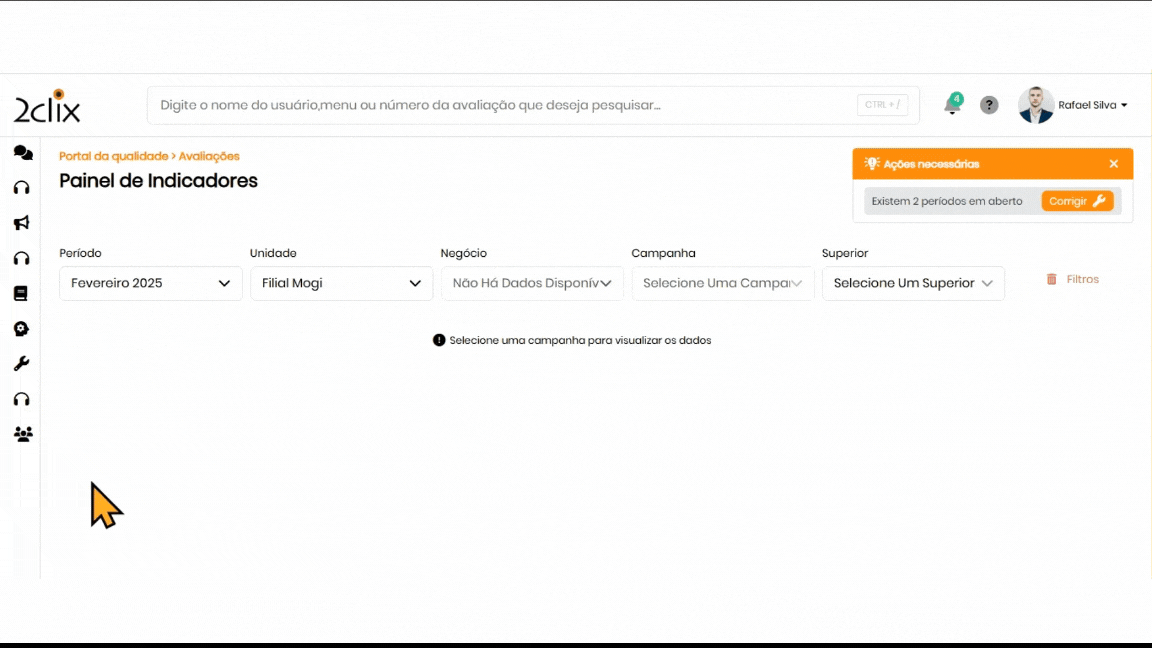Open the wrench tools sidebar icon
Viewport: 1152px width, 648px height.
[21, 364]
